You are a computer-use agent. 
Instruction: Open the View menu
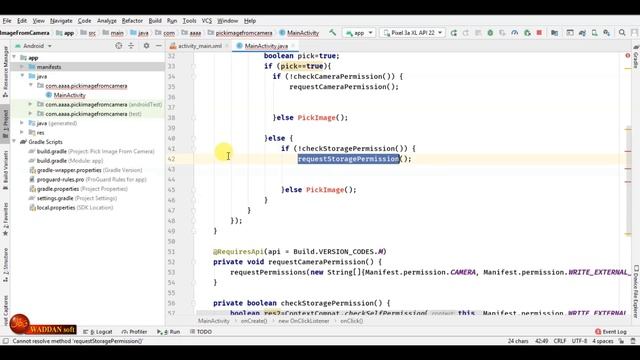39,20
